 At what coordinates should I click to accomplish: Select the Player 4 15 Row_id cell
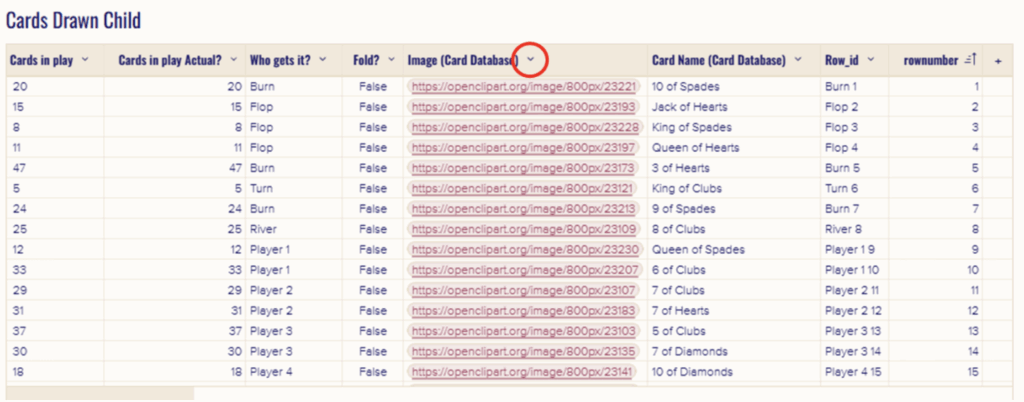853,371
